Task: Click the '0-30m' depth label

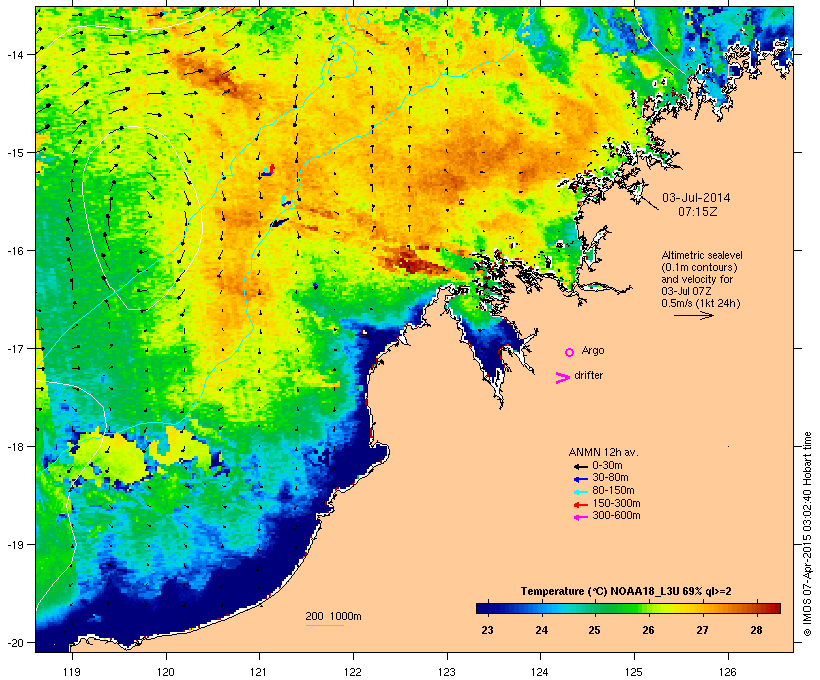Action: [607, 465]
